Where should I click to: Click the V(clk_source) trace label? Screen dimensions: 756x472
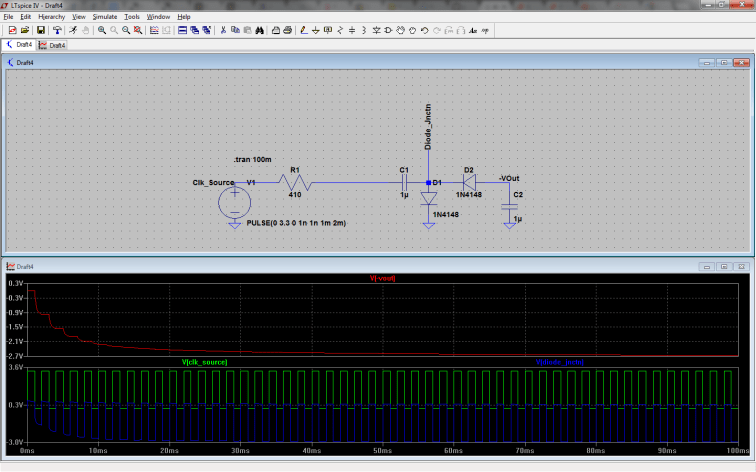[204, 361]
